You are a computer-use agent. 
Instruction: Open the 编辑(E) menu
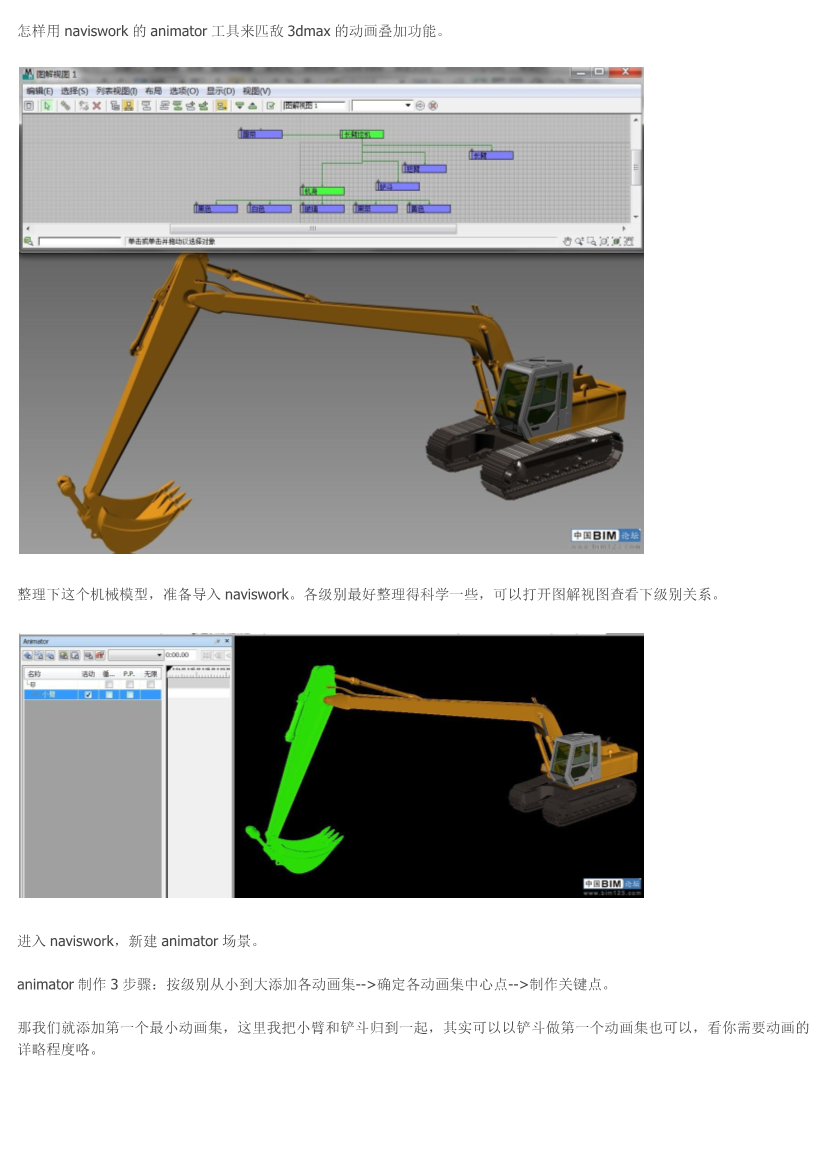[40, 91]
